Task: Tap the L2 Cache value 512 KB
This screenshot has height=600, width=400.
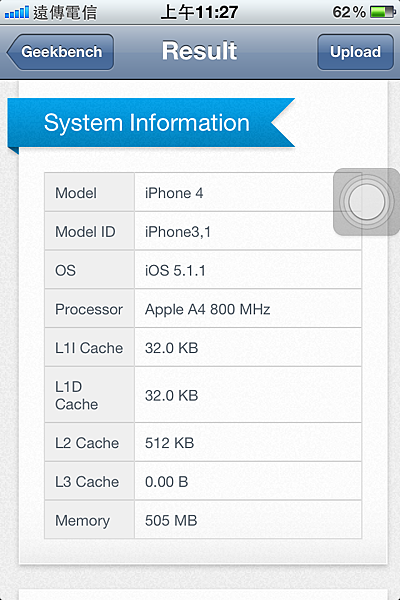Action: pos(170,443)
